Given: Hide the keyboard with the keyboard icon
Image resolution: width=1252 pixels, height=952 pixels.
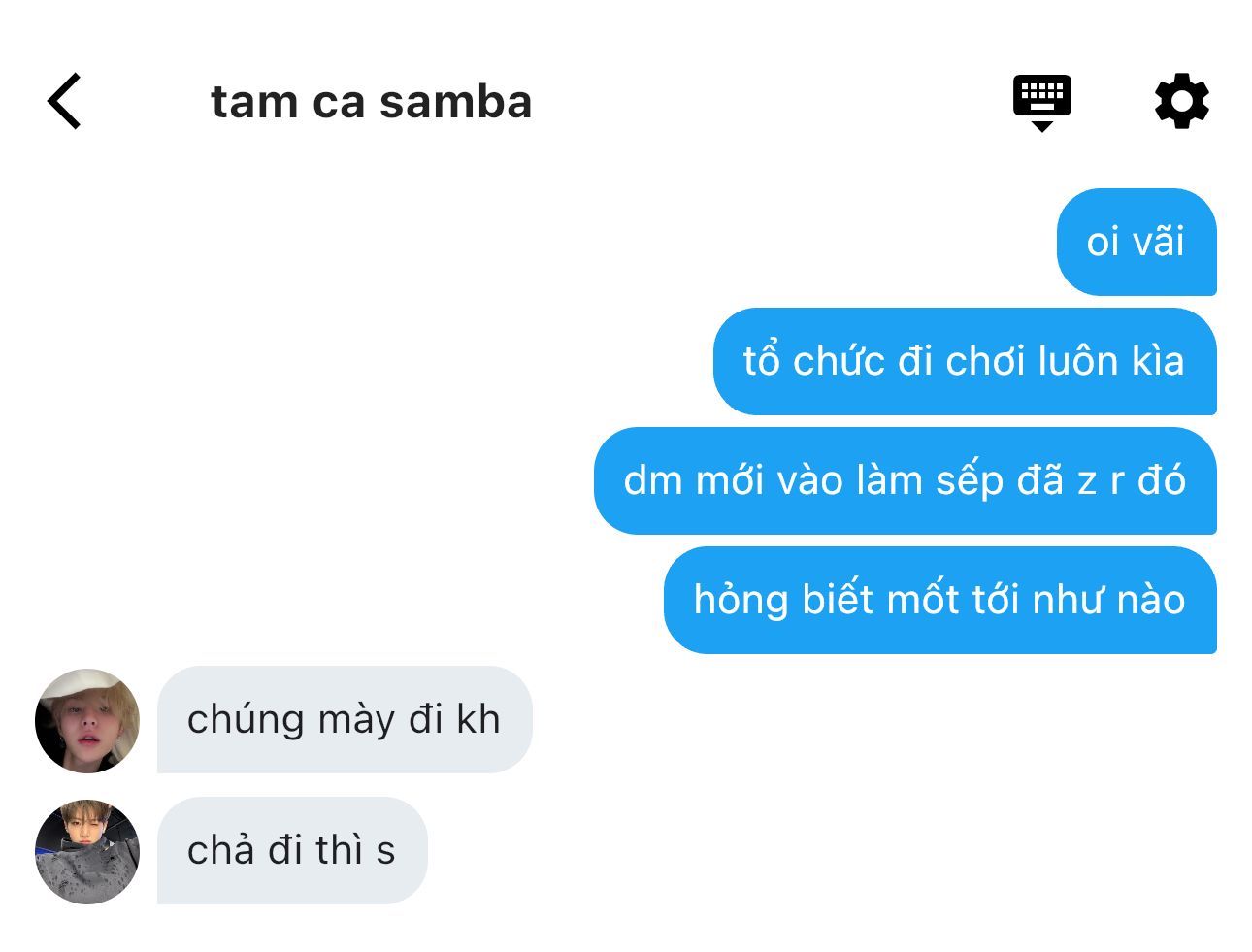Looking at the screenshot, I should click(x=1041, y=102).
